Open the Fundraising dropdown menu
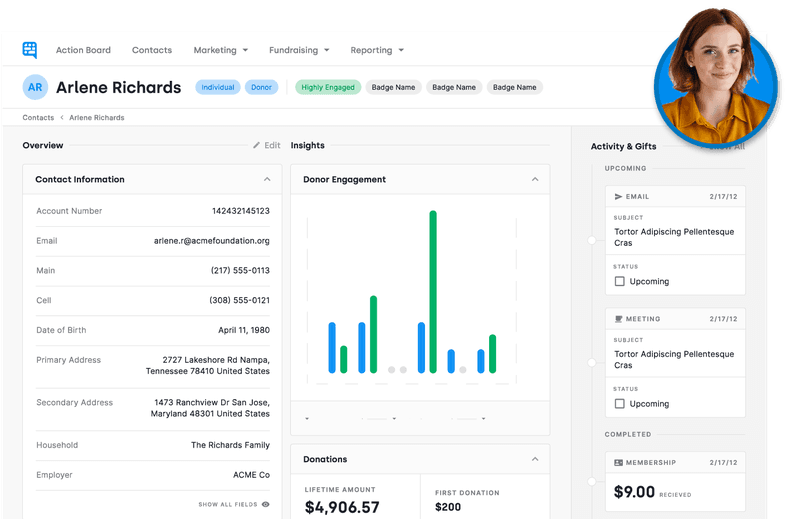 pos(299,50)
